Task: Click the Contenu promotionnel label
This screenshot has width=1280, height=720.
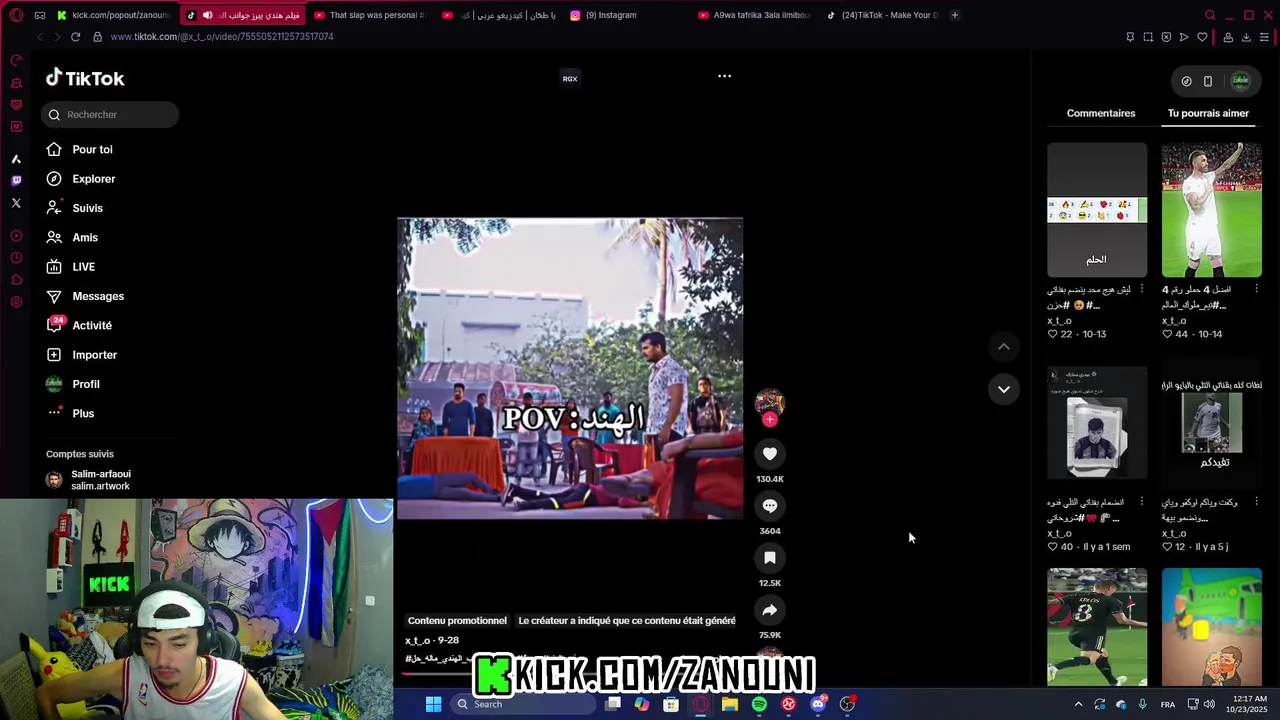Action: (x=457, y=621)
